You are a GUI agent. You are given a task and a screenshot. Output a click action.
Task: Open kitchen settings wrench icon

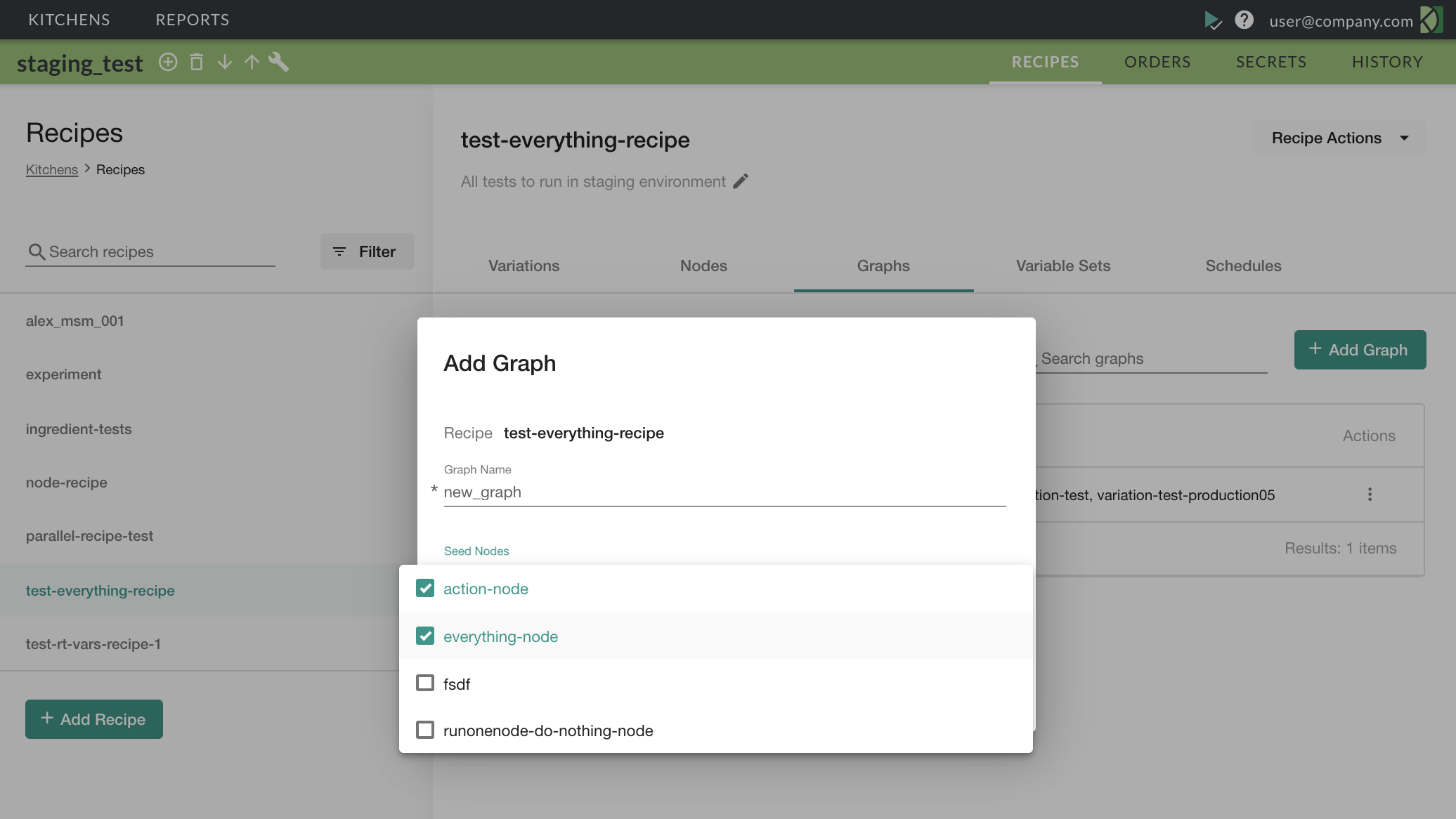(279, 62)
